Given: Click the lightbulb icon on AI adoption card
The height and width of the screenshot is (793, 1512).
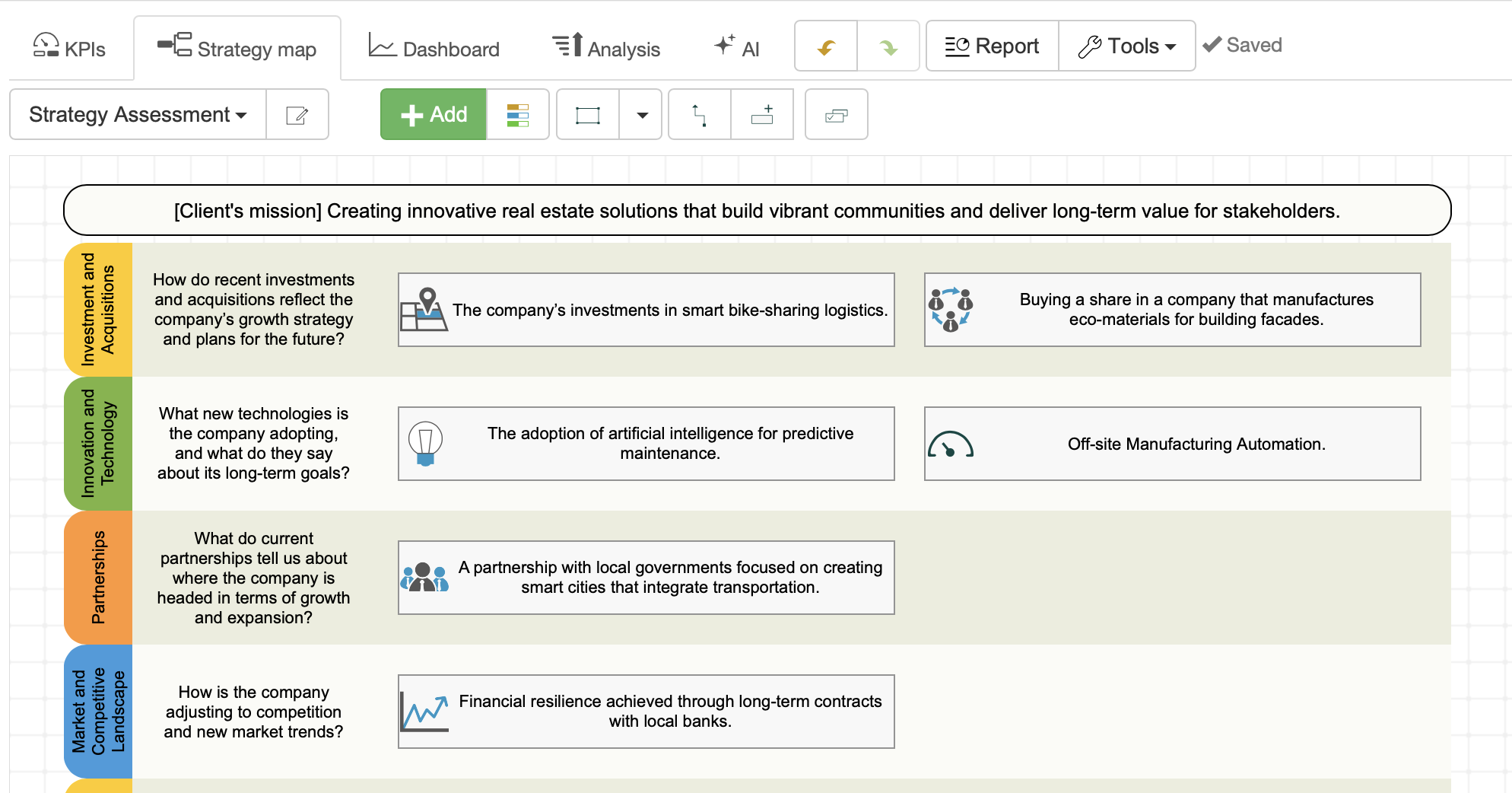Looking at the screenshot, I should (425, 443).
